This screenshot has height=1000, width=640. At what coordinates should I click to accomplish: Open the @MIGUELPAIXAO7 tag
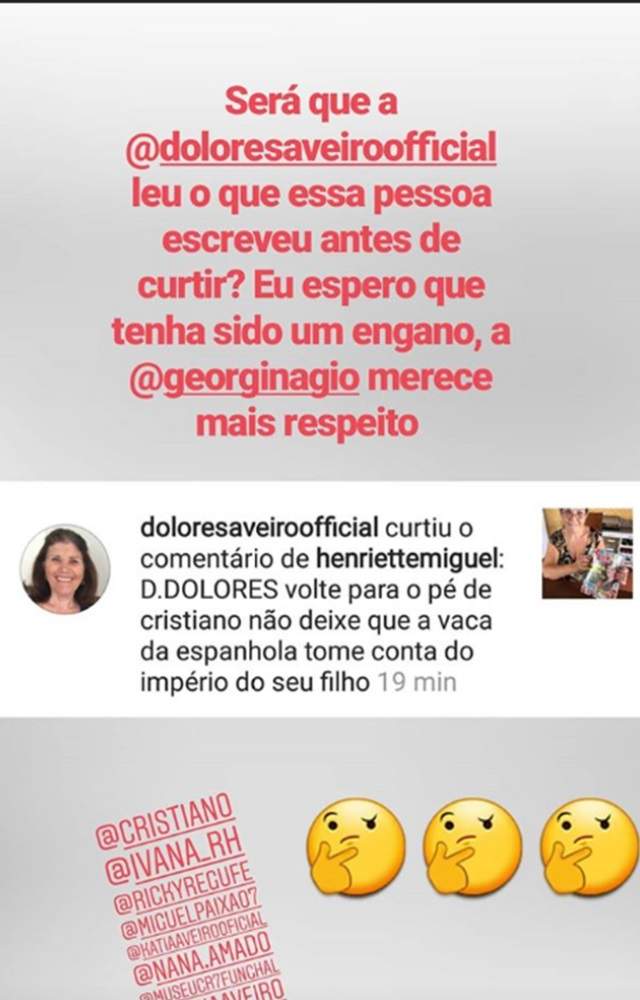pyautogui.click(x=191, y=915)
